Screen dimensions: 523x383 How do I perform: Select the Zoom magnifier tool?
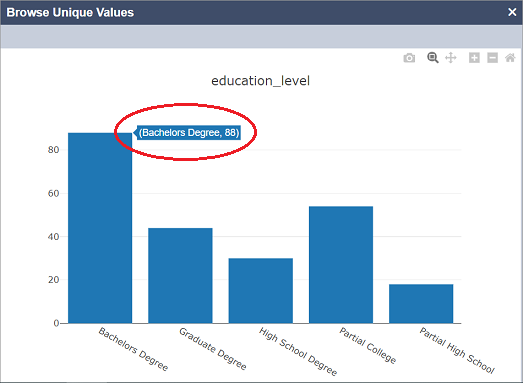(433, 58)
